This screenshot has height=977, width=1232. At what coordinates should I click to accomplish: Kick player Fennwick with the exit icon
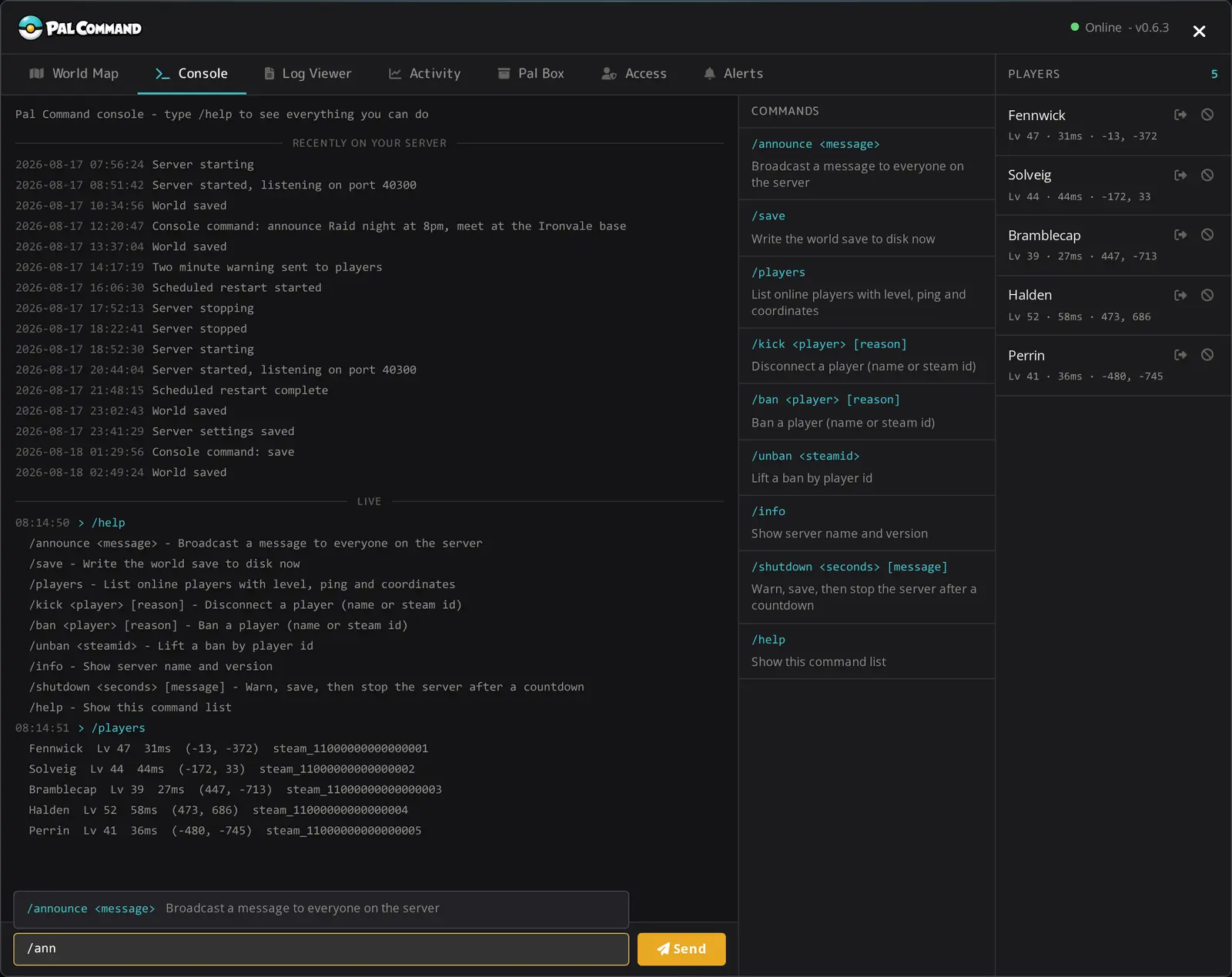[x=1180, y=115]
